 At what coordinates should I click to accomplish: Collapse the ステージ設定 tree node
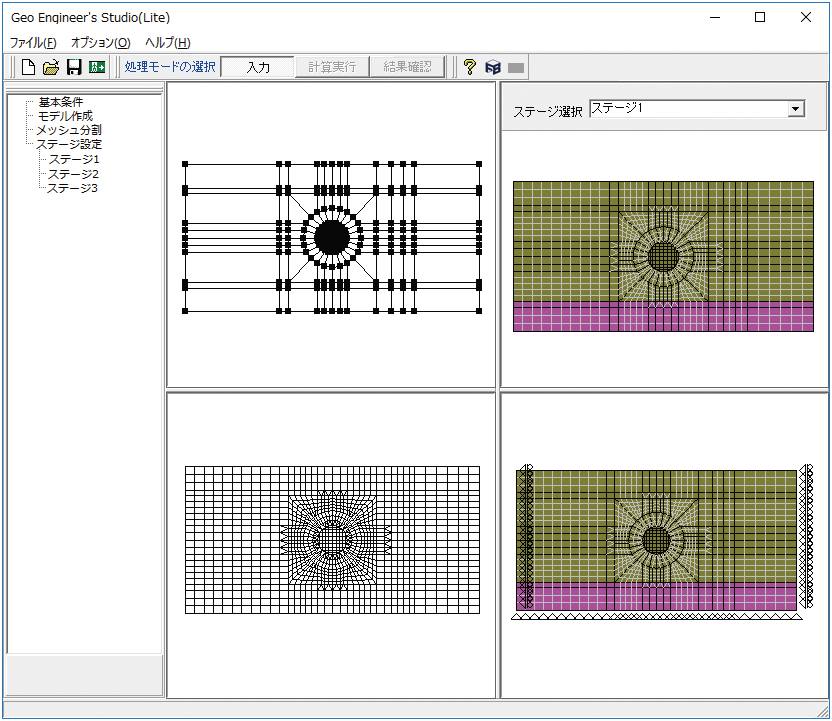[x=68, y=144]
